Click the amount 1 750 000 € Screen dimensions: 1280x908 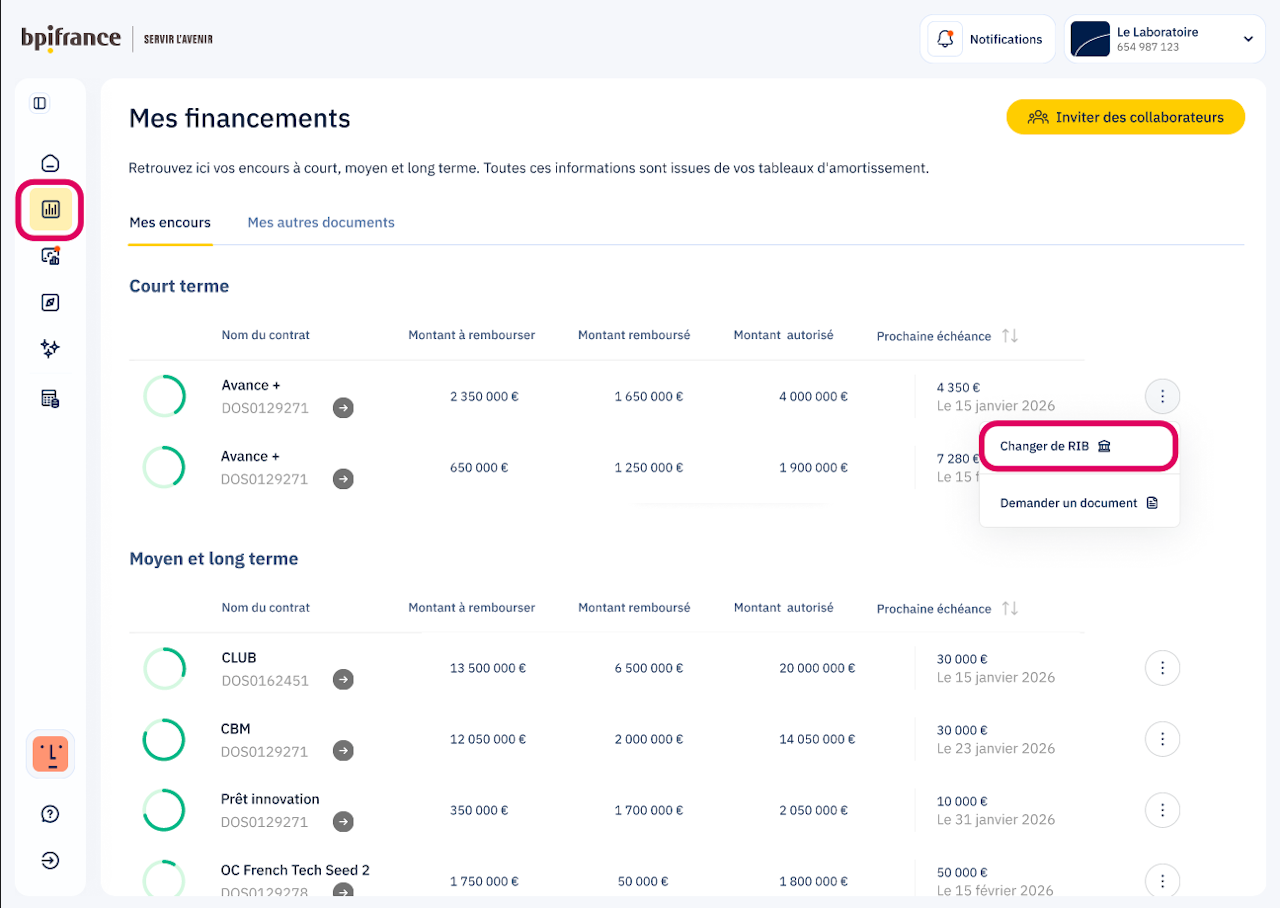[x=484, y=881]
